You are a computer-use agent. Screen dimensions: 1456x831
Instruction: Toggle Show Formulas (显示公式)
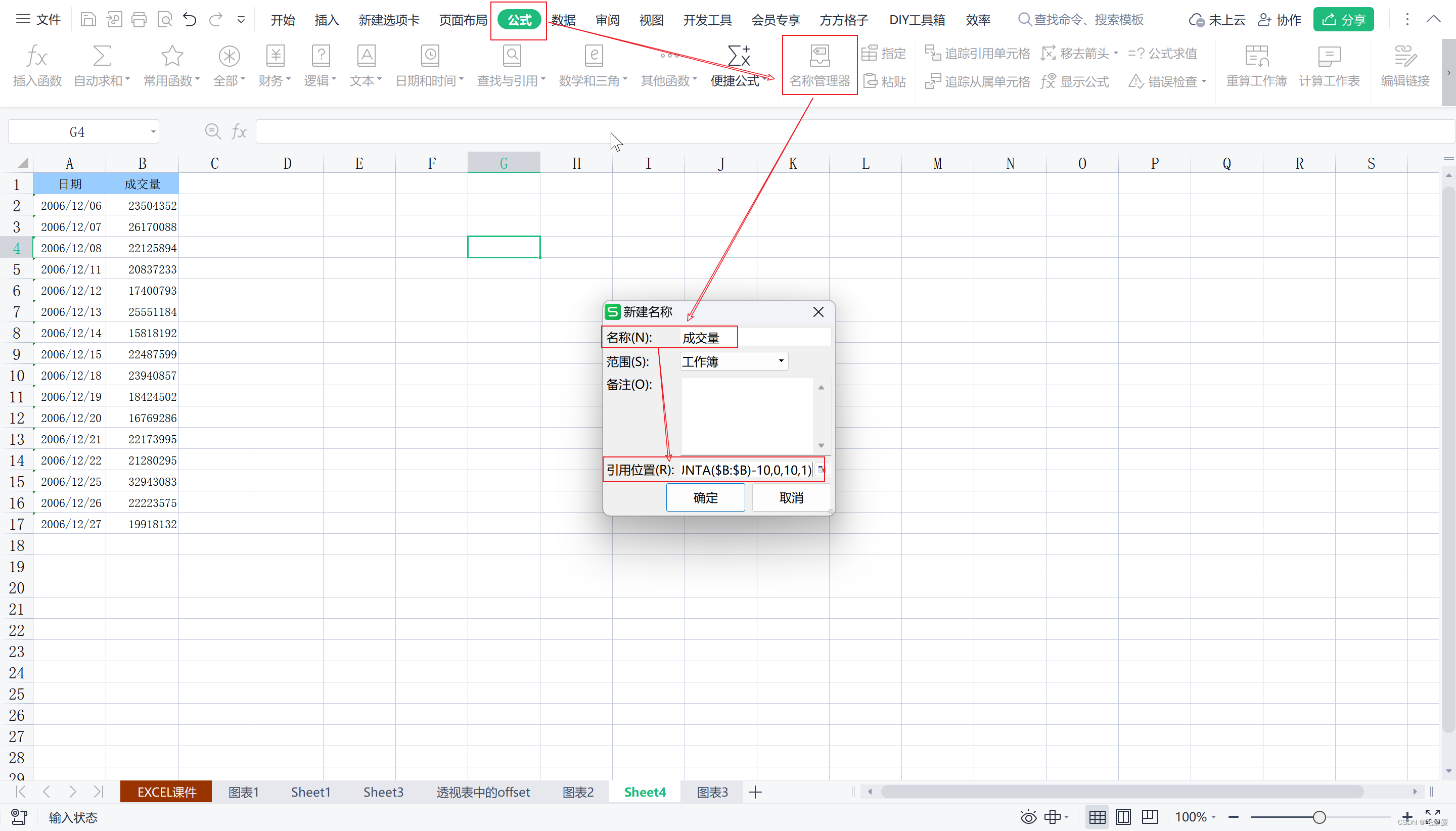click(x=1075, y=81)
